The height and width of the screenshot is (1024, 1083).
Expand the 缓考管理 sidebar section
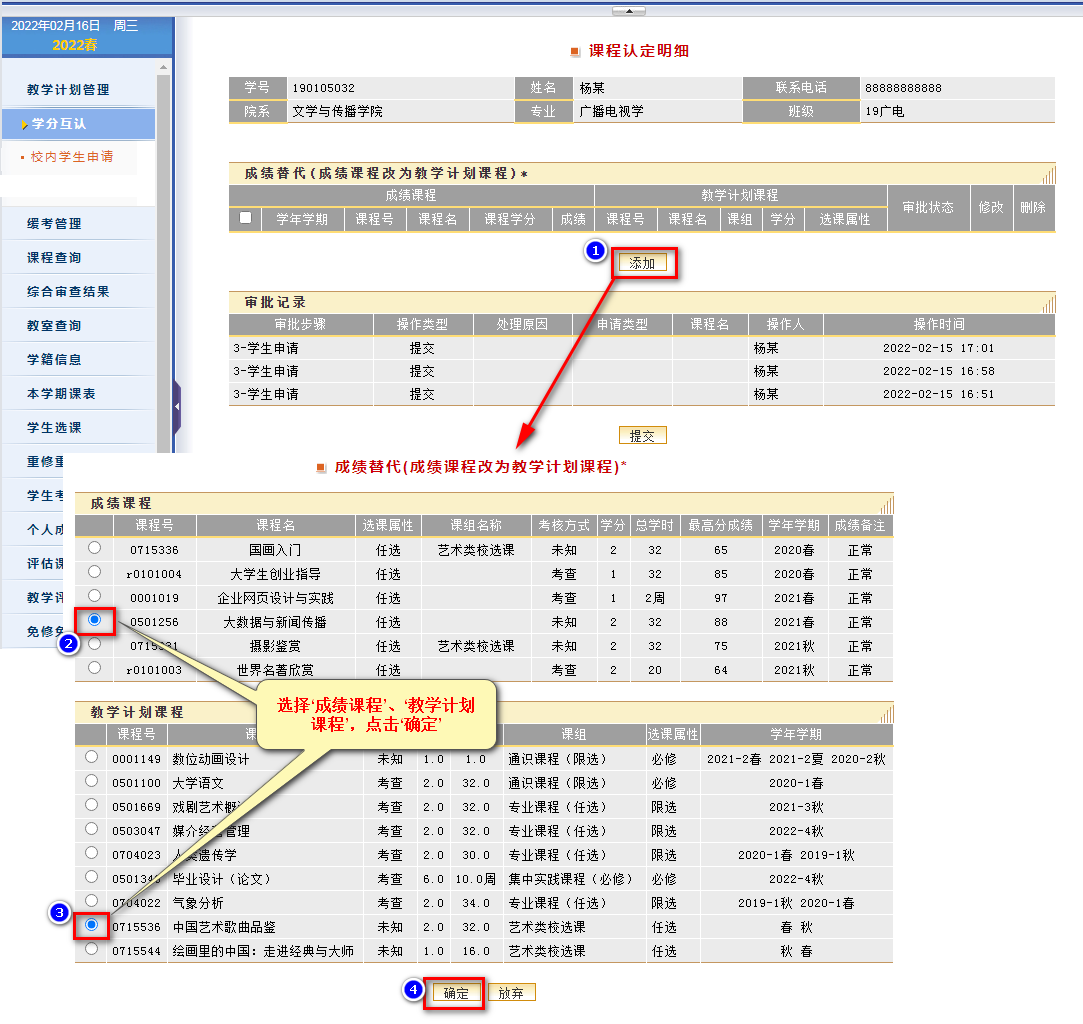click(54, 224)
